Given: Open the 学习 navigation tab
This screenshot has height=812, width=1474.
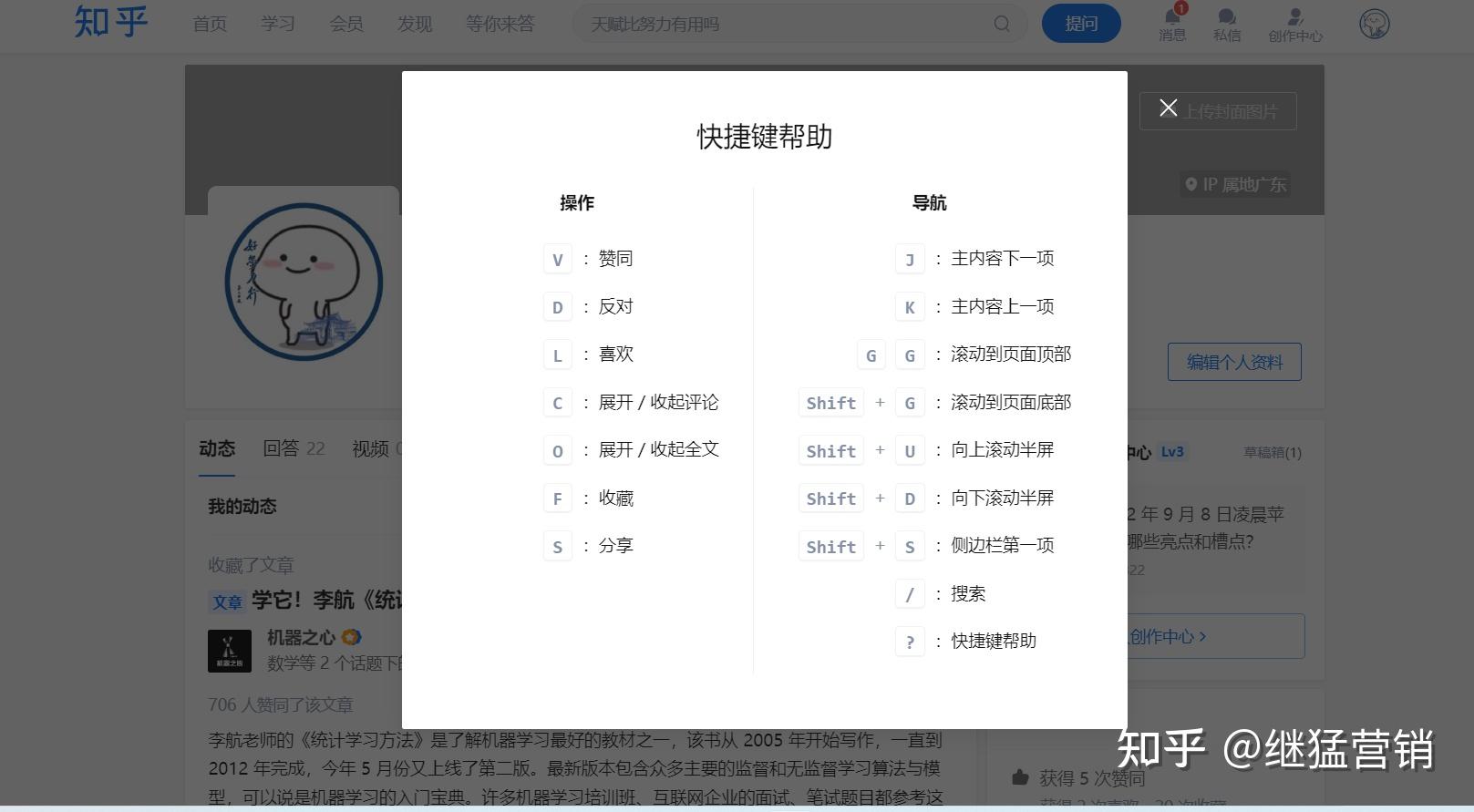Looking at the screenshot, I should (278, 24).
